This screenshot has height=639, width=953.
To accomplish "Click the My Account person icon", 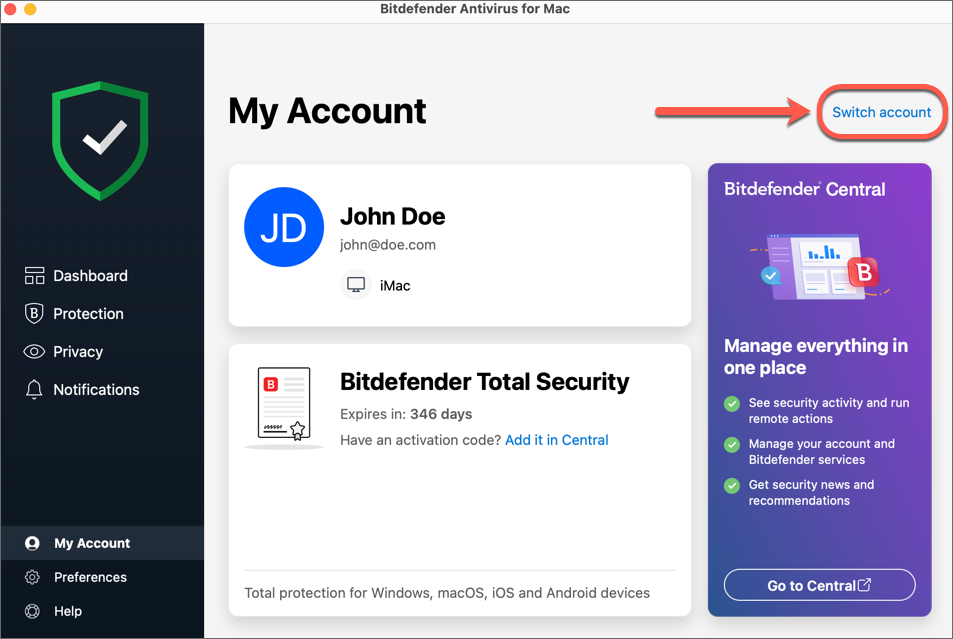I will (x=32, y=543).
